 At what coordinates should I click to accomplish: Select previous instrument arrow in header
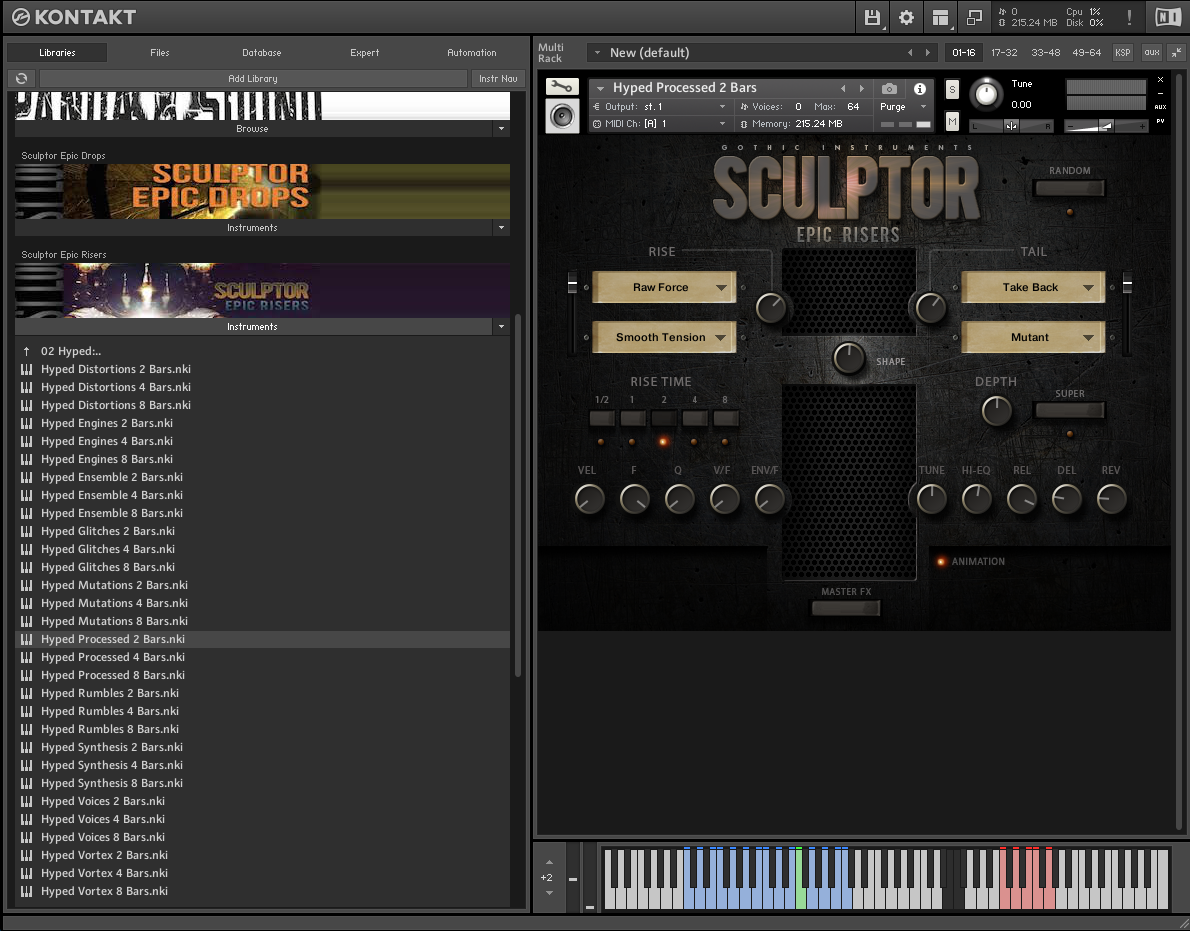click(x=842, y=89)
